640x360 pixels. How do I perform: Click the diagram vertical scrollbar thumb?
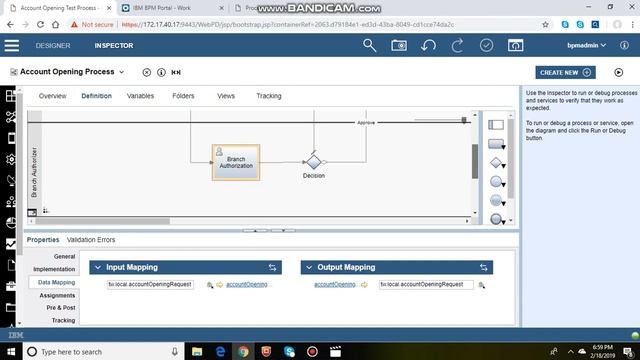475,161
